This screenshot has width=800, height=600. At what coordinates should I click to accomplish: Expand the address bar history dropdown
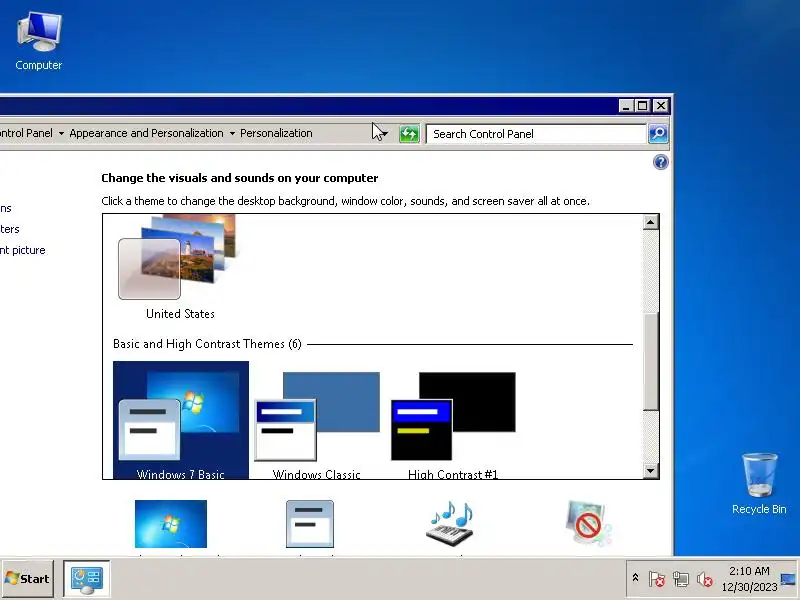(385, 134)
